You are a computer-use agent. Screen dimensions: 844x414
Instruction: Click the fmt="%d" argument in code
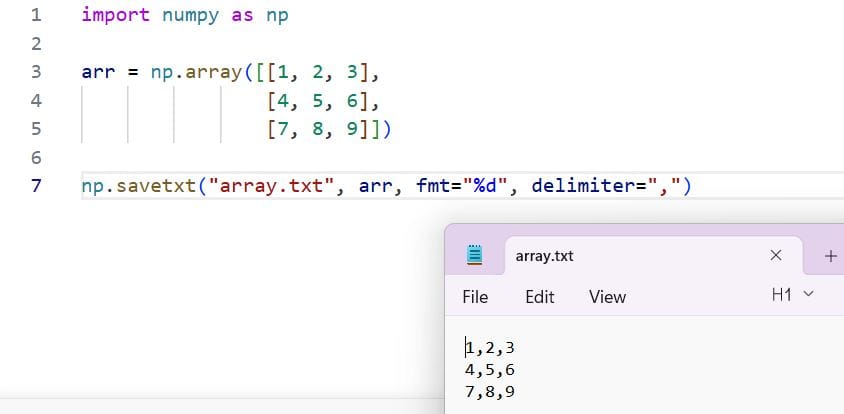pyautogui.click(x=462, y=186)
